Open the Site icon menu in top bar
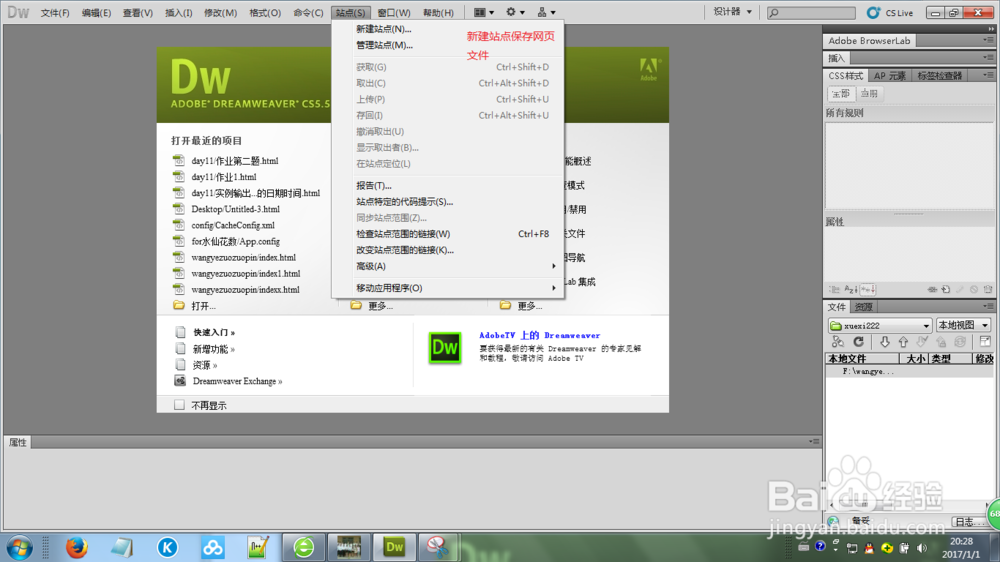1000x562 pixels. 546,12
